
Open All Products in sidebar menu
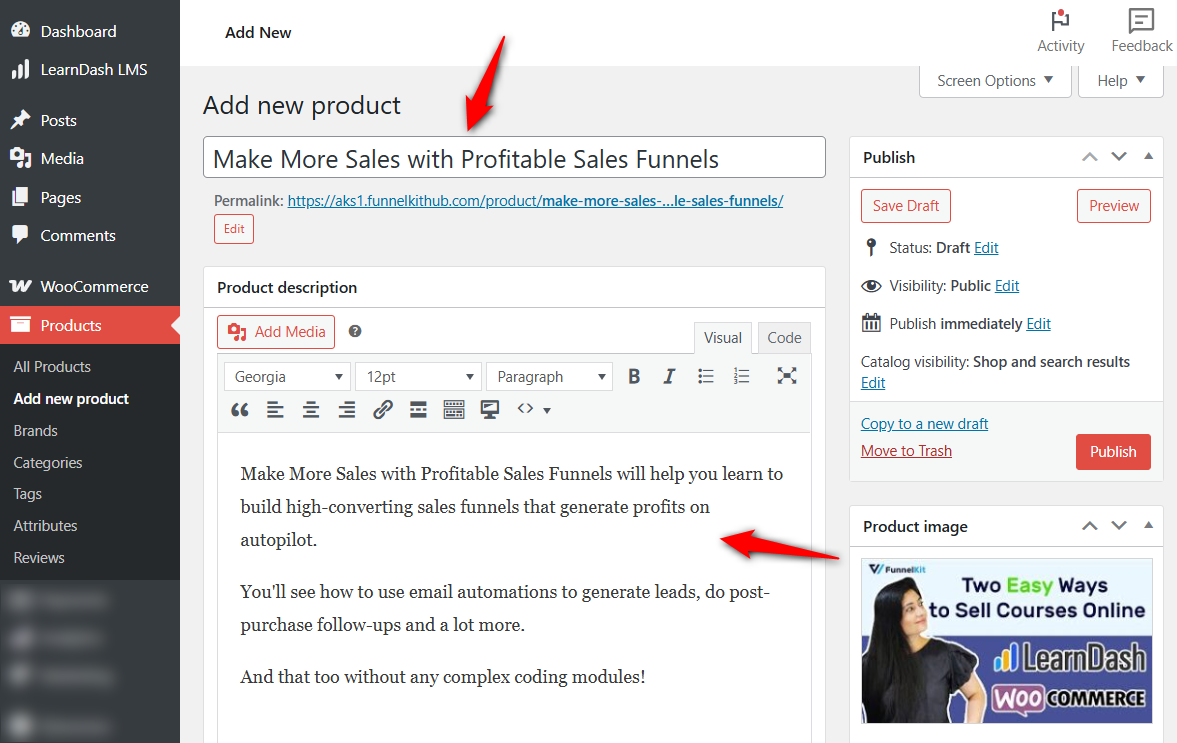click(x=52, y=367)
